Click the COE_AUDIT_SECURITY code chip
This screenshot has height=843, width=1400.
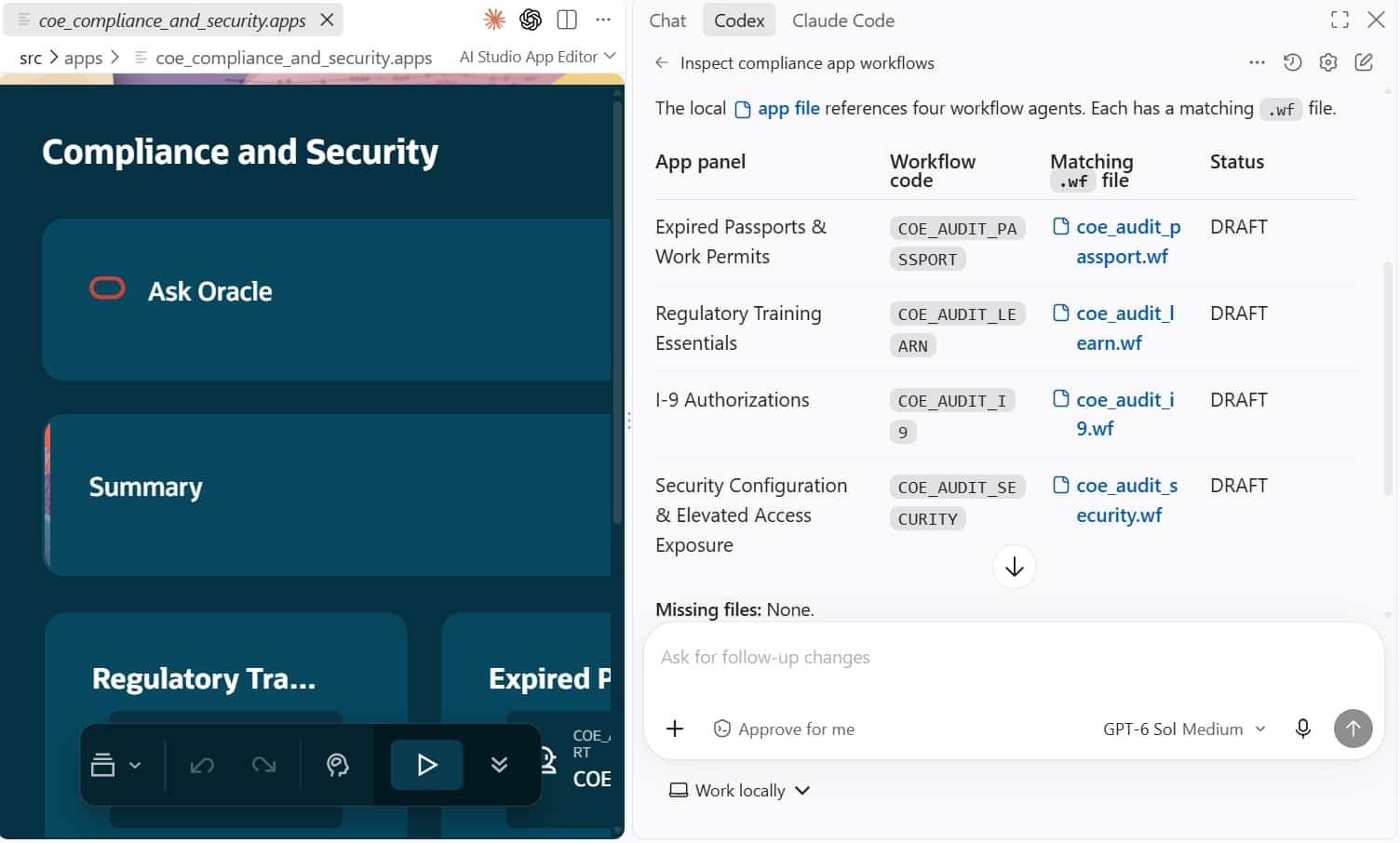click(957, 502)
